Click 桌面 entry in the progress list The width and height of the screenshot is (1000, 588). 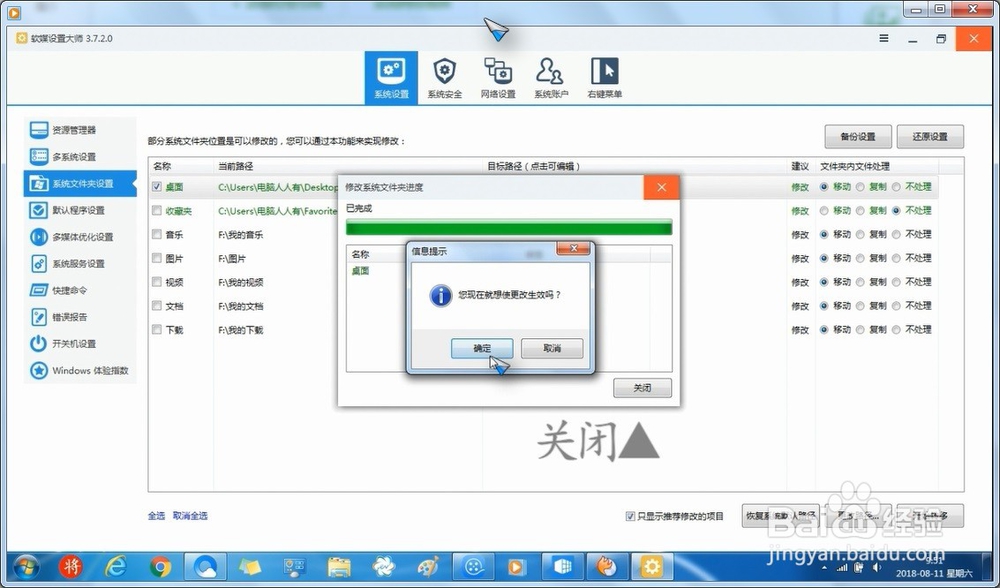click(360, 271)
